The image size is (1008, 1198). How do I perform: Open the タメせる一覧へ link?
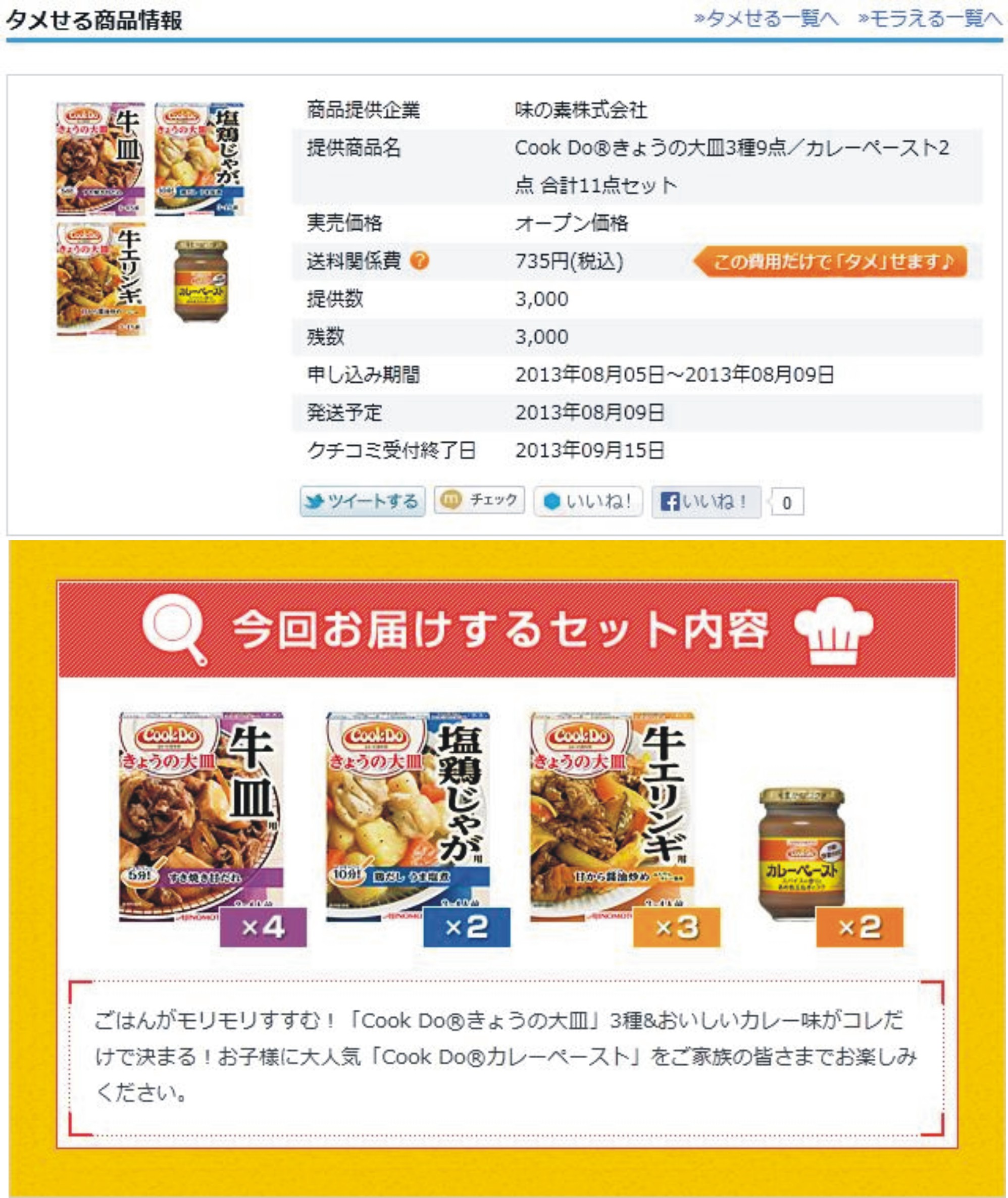(x=766, y=19)
